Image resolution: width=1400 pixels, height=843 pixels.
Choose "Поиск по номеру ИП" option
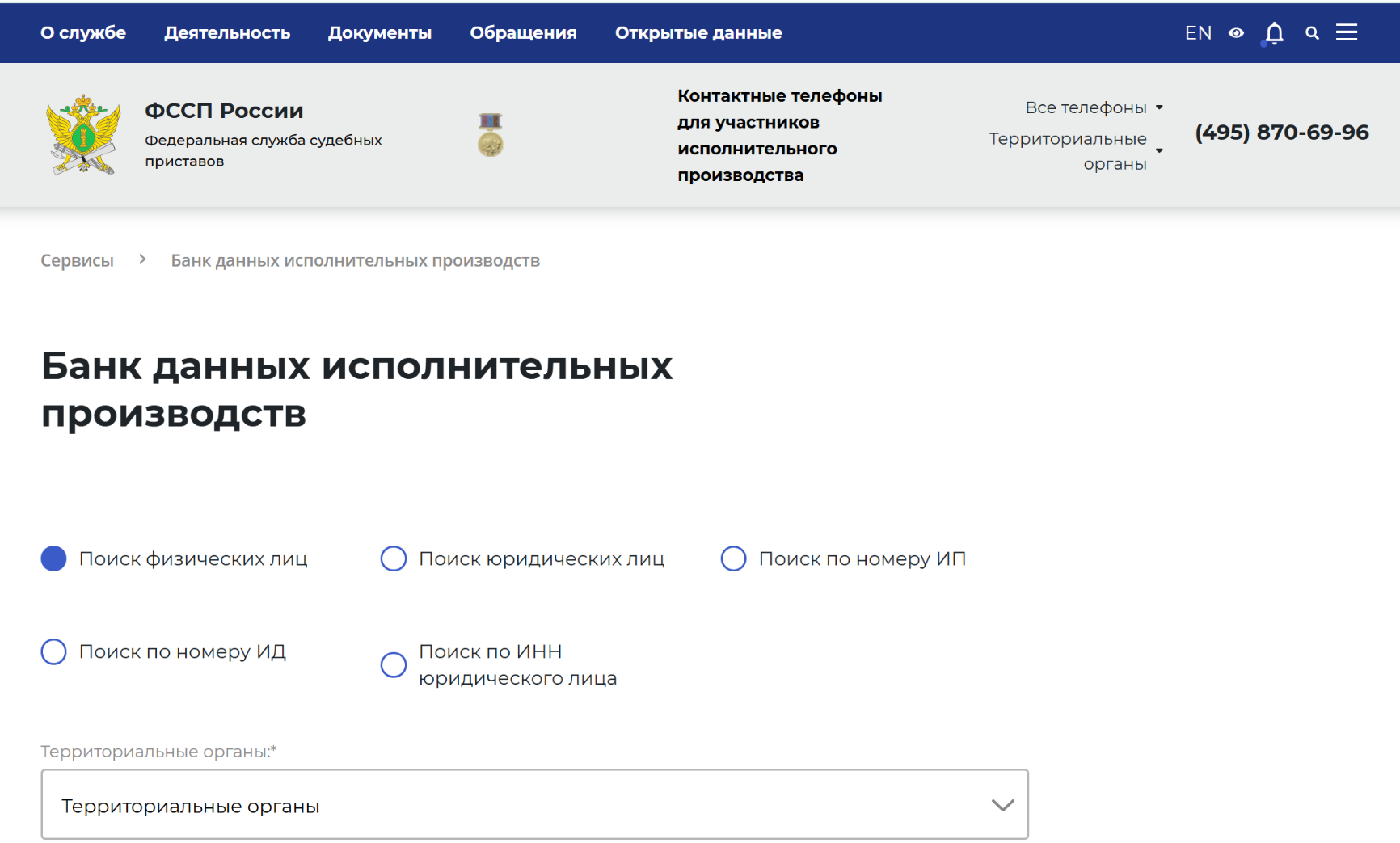coord(733,558)
